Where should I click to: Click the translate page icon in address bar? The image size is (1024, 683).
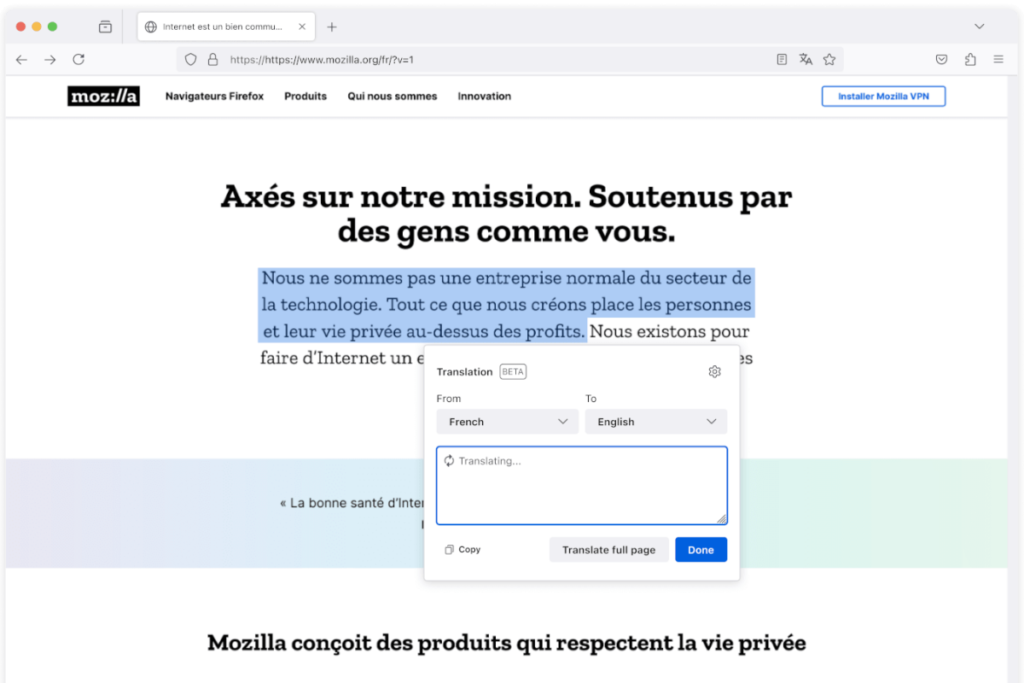(x=806, y=59)
